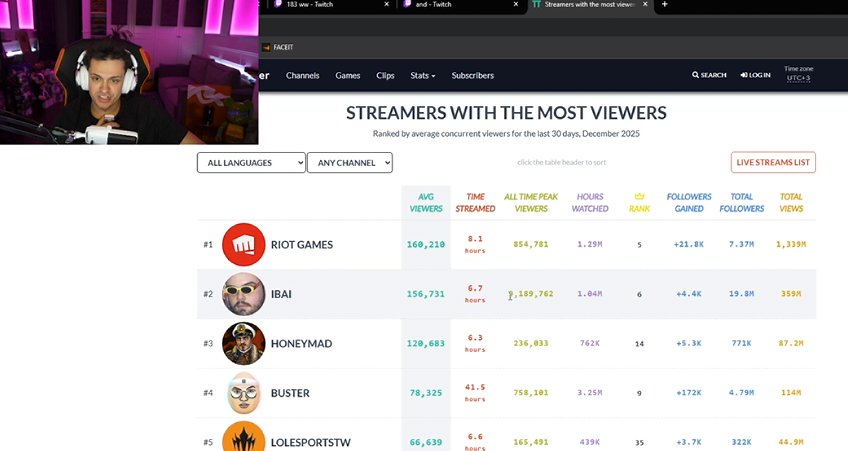This screenshot has height=451, width=848.
Task: Sort by Avg Viewers column header
Action: coord(426,203)
